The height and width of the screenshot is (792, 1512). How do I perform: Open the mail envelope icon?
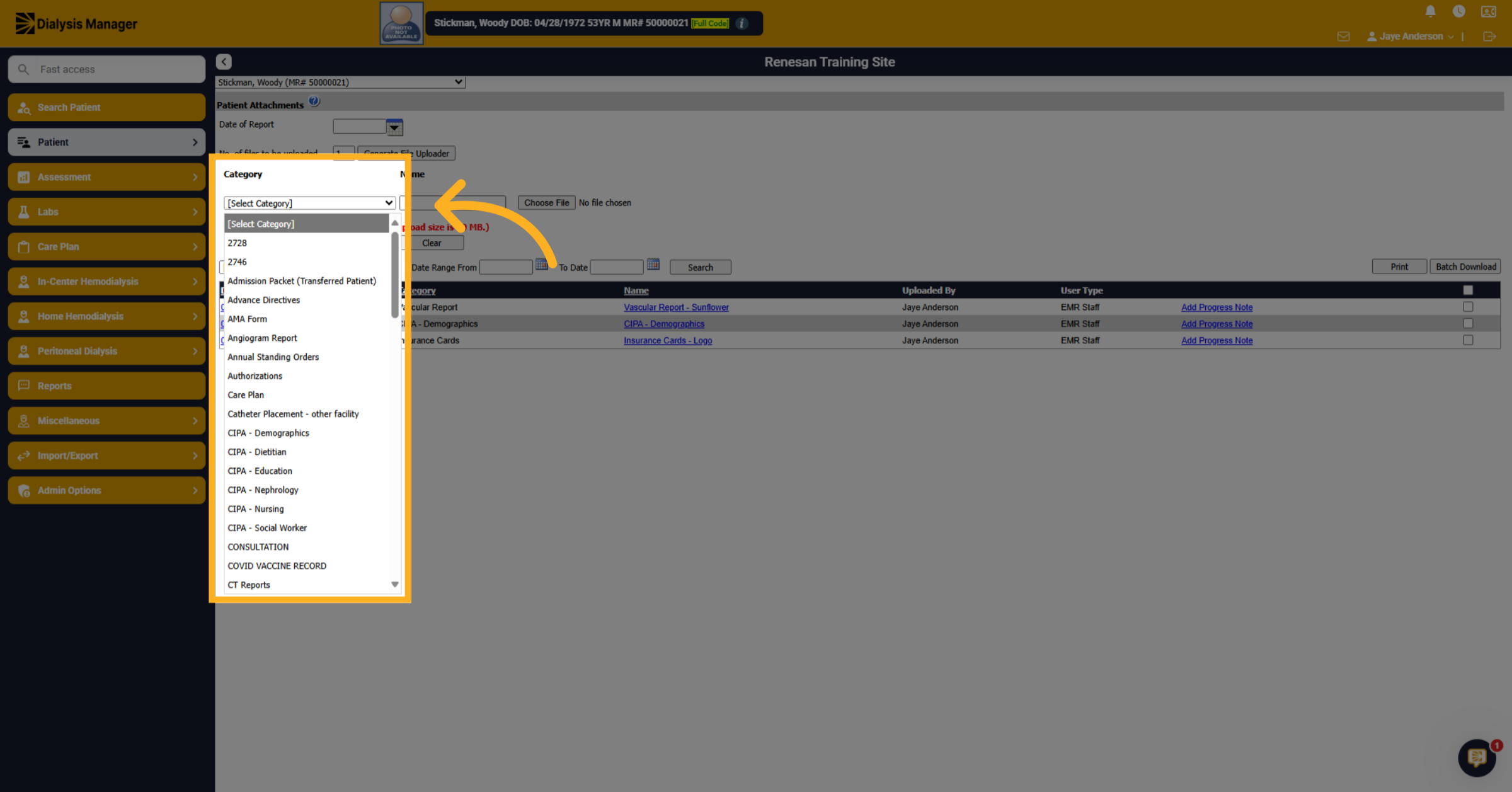pyautogui.click(x=1343, y=37)
